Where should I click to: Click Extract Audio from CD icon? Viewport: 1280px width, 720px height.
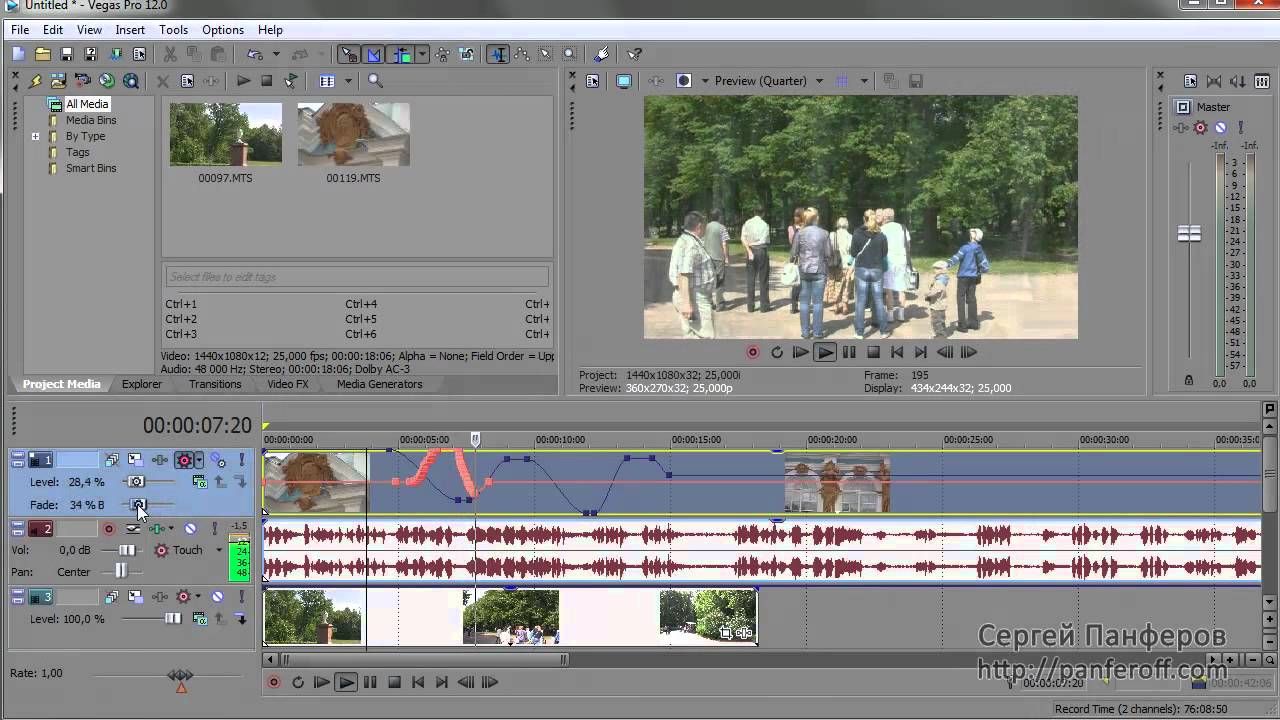107,81
